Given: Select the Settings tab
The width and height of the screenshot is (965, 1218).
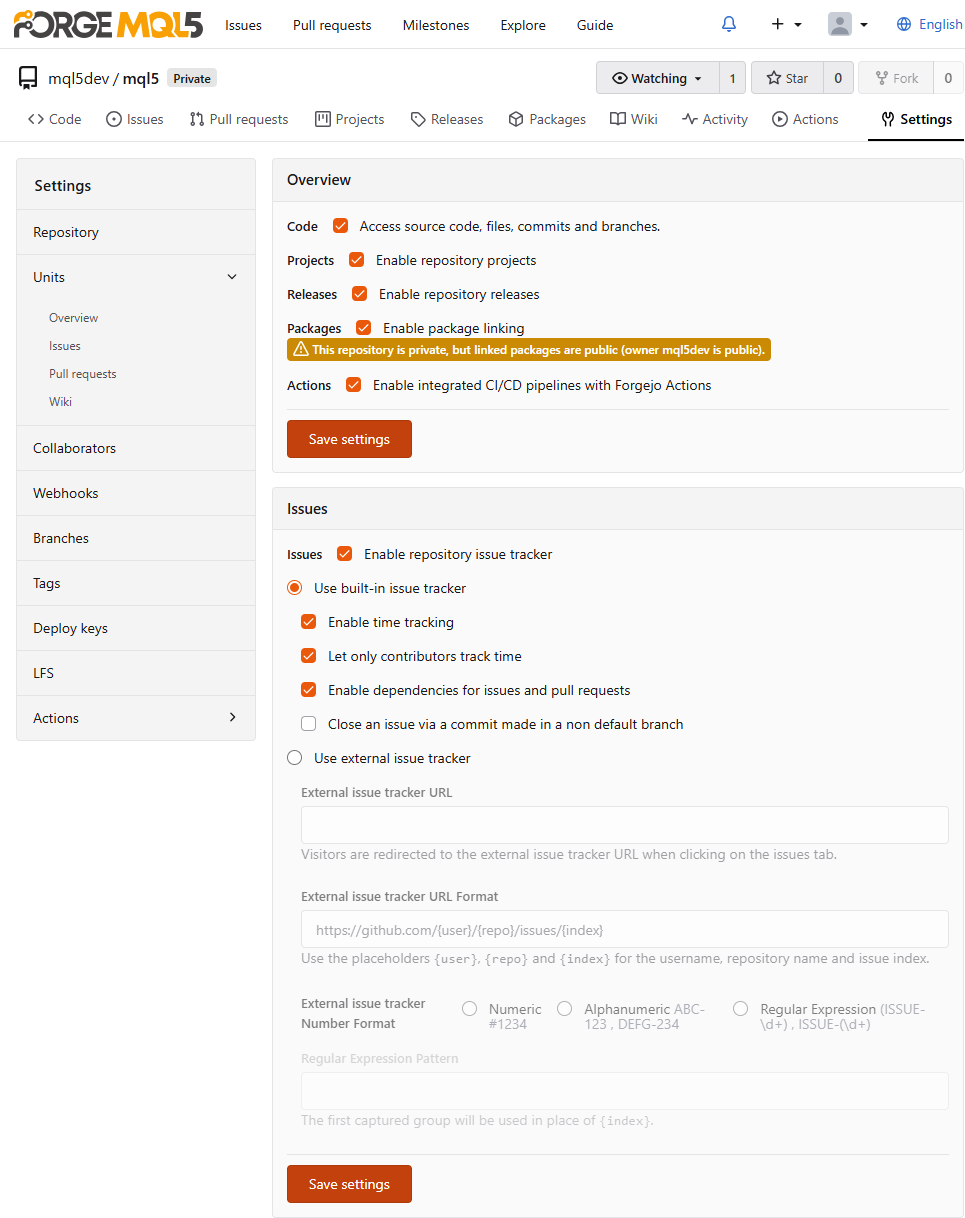Looking at the screenshot, I should [916, 119].
